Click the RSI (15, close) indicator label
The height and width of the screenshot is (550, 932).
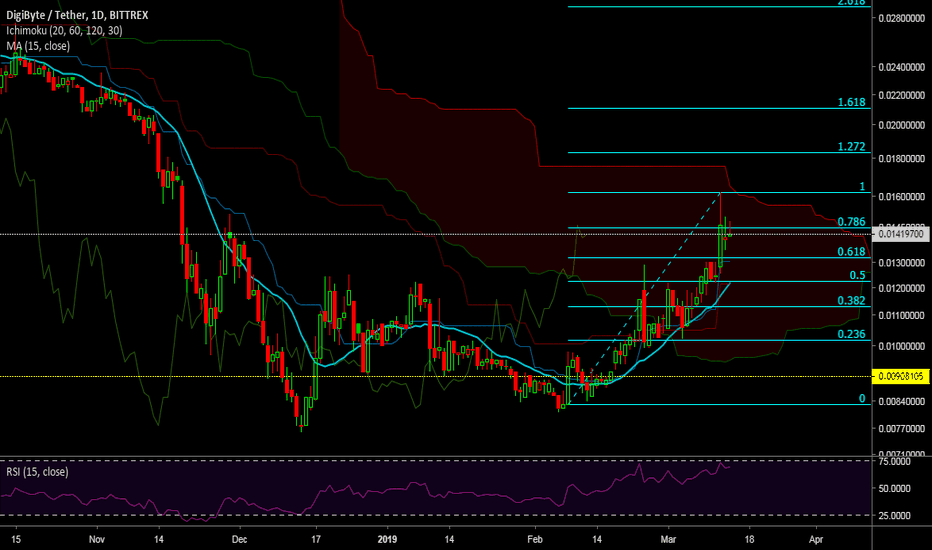(37, 472)
